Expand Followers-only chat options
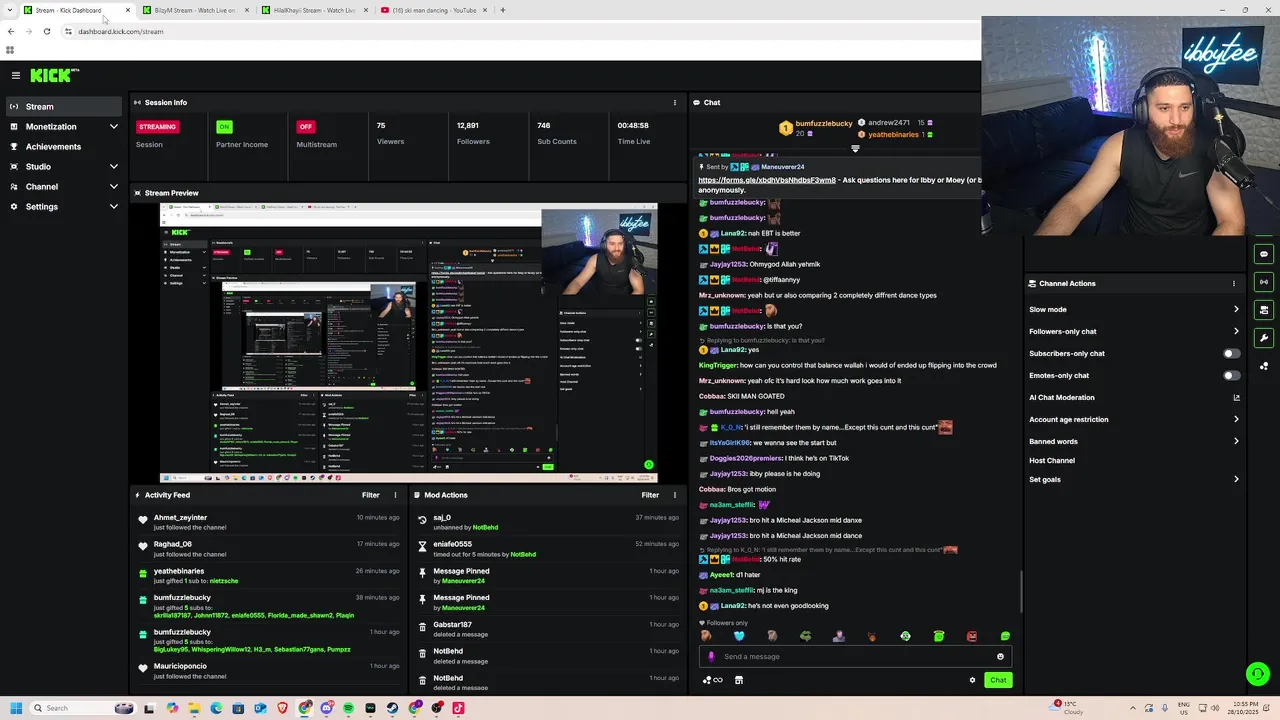 pyautogui.click(x=1236, y=331)
